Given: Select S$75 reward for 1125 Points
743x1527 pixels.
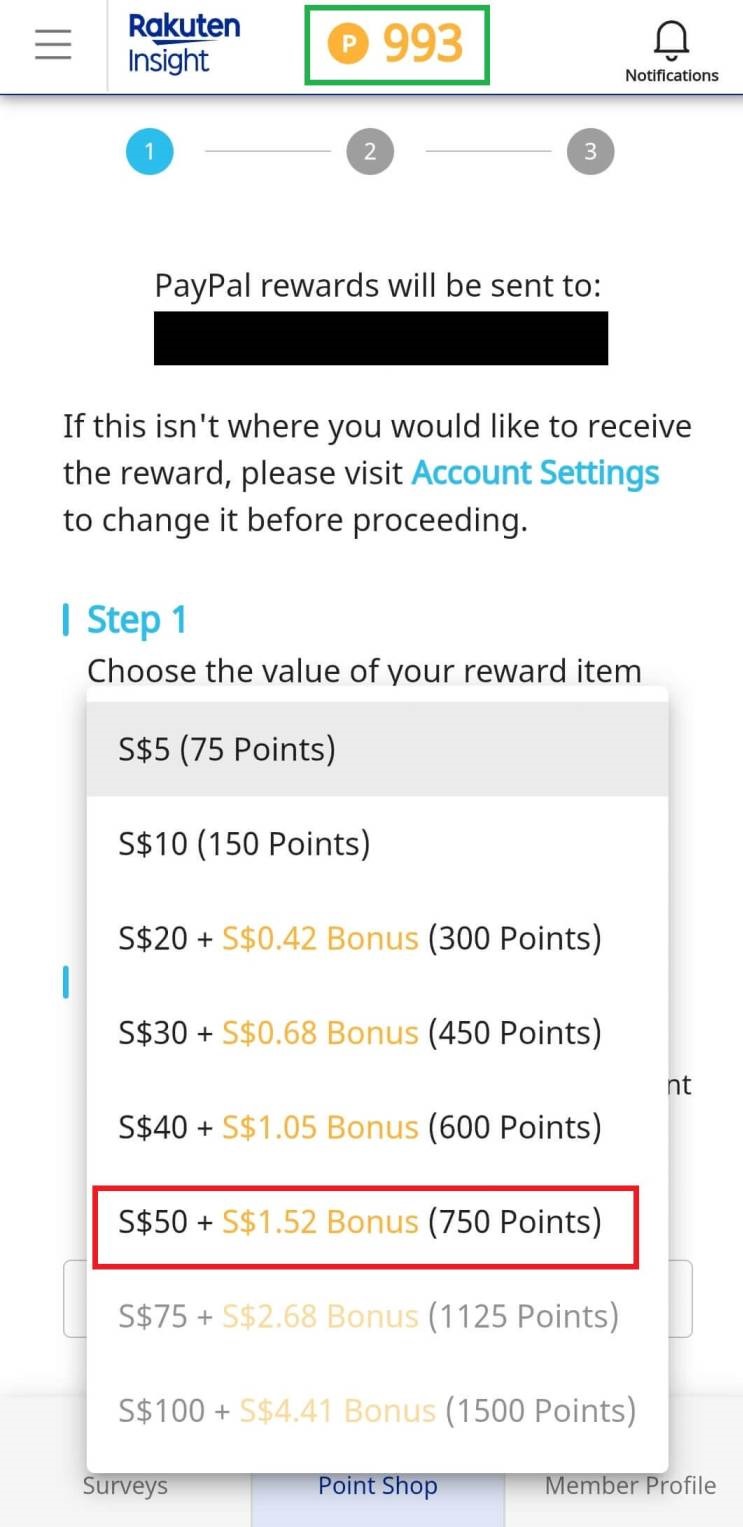Looking at the screenshot, I should click(377, 1316).
